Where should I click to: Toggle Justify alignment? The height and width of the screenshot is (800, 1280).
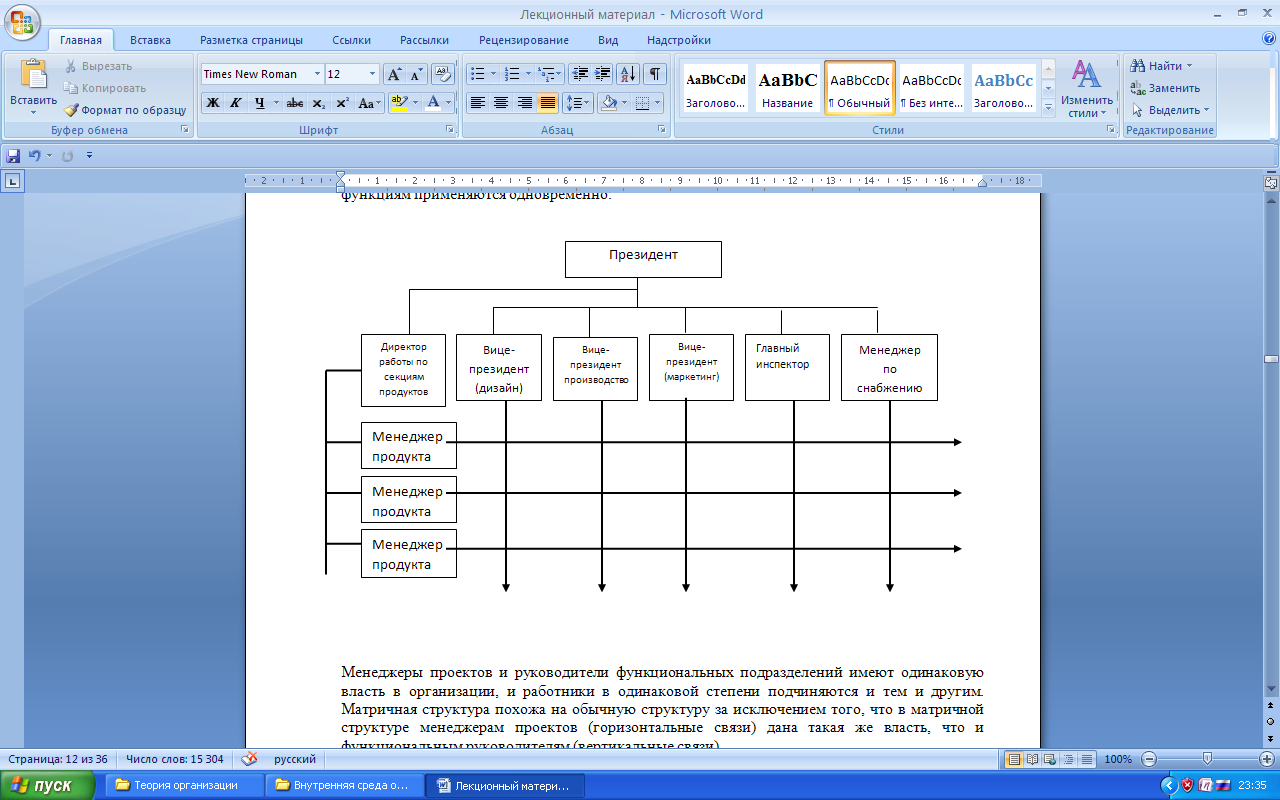click(x=547, y=102)
